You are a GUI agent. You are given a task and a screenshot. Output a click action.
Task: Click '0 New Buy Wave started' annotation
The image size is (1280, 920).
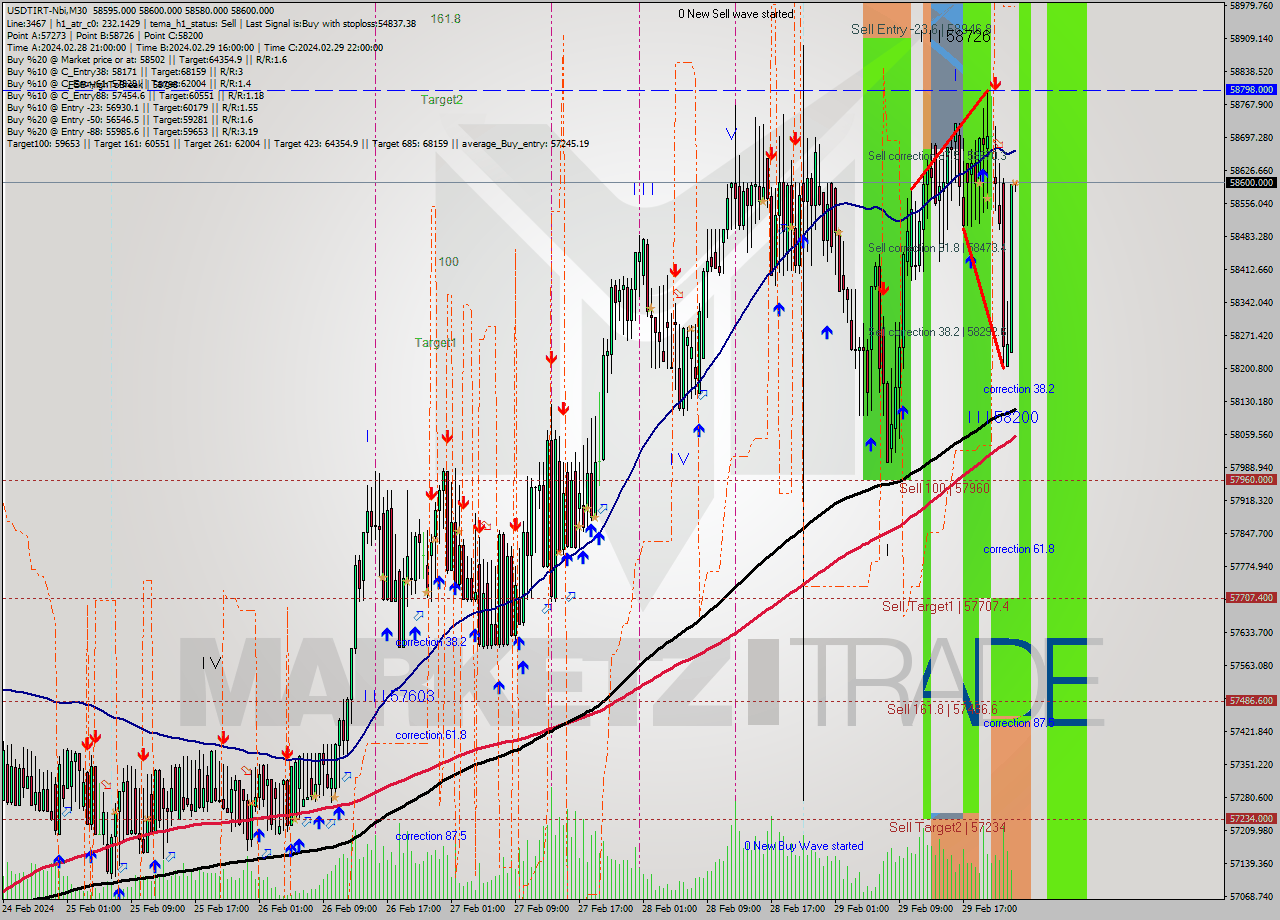(x=804, y=846)
